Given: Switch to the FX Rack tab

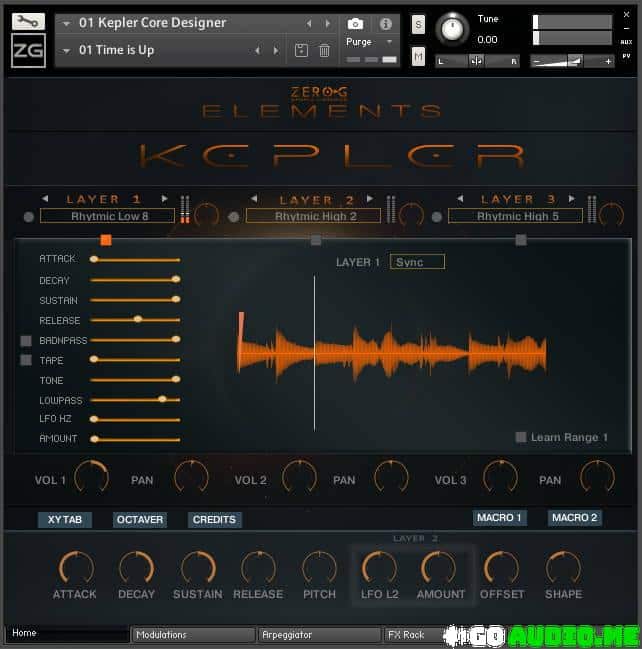Looking at the screenshot, I should point(414,635).
